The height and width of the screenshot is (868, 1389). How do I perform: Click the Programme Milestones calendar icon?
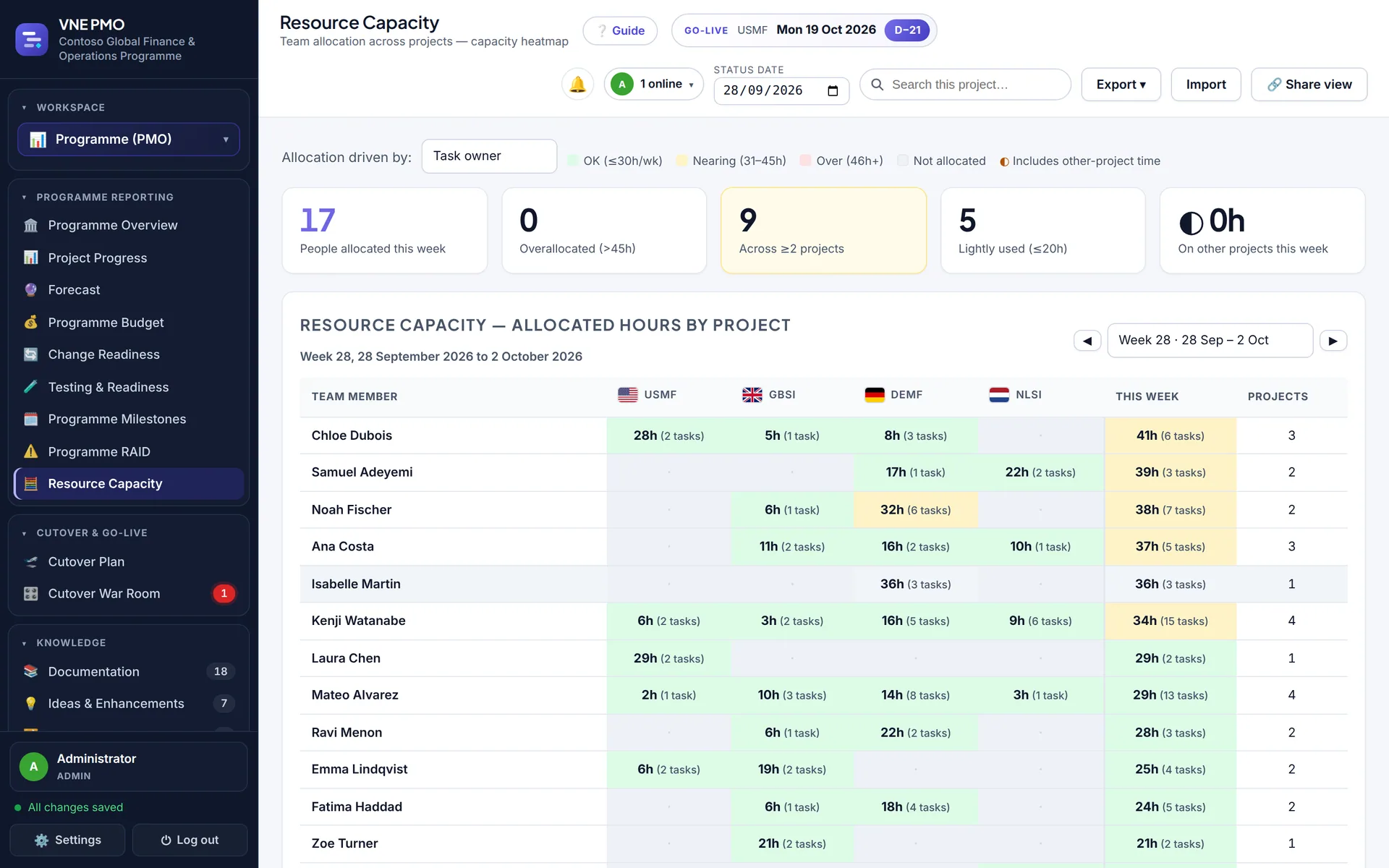[x=30, y=419]
